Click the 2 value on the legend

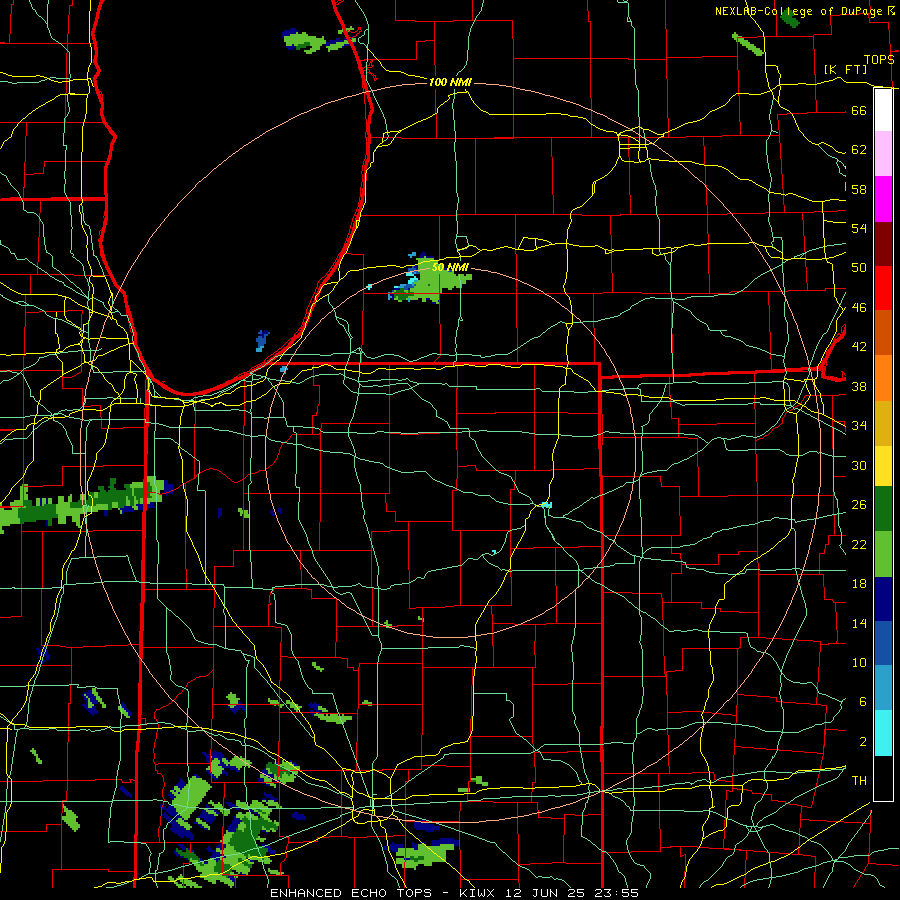click(862, 742)
